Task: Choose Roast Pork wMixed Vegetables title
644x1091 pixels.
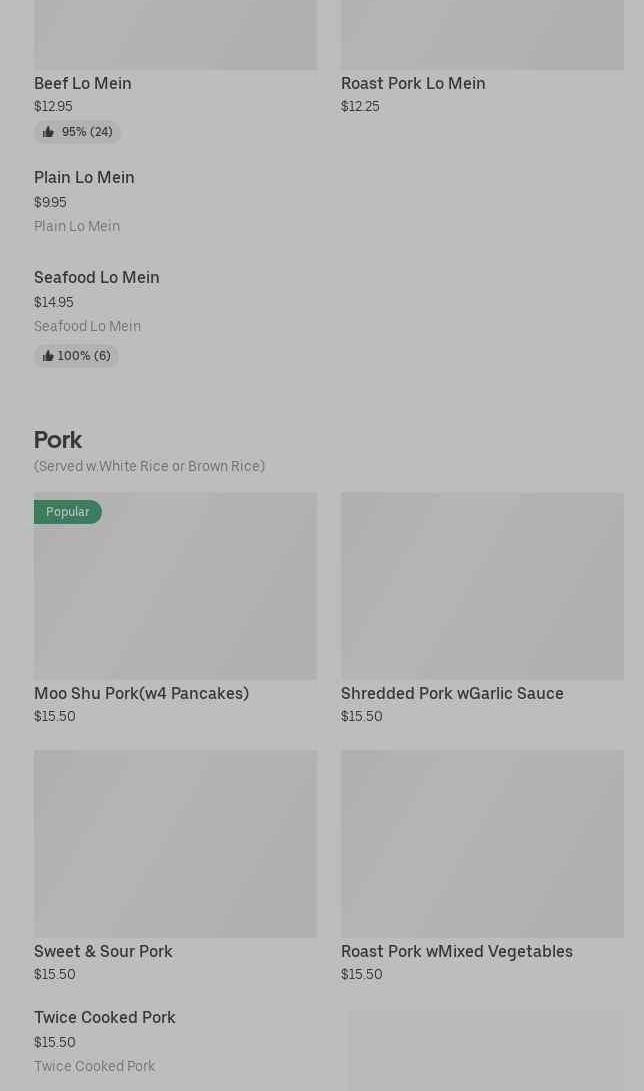Action: [457, 951]
